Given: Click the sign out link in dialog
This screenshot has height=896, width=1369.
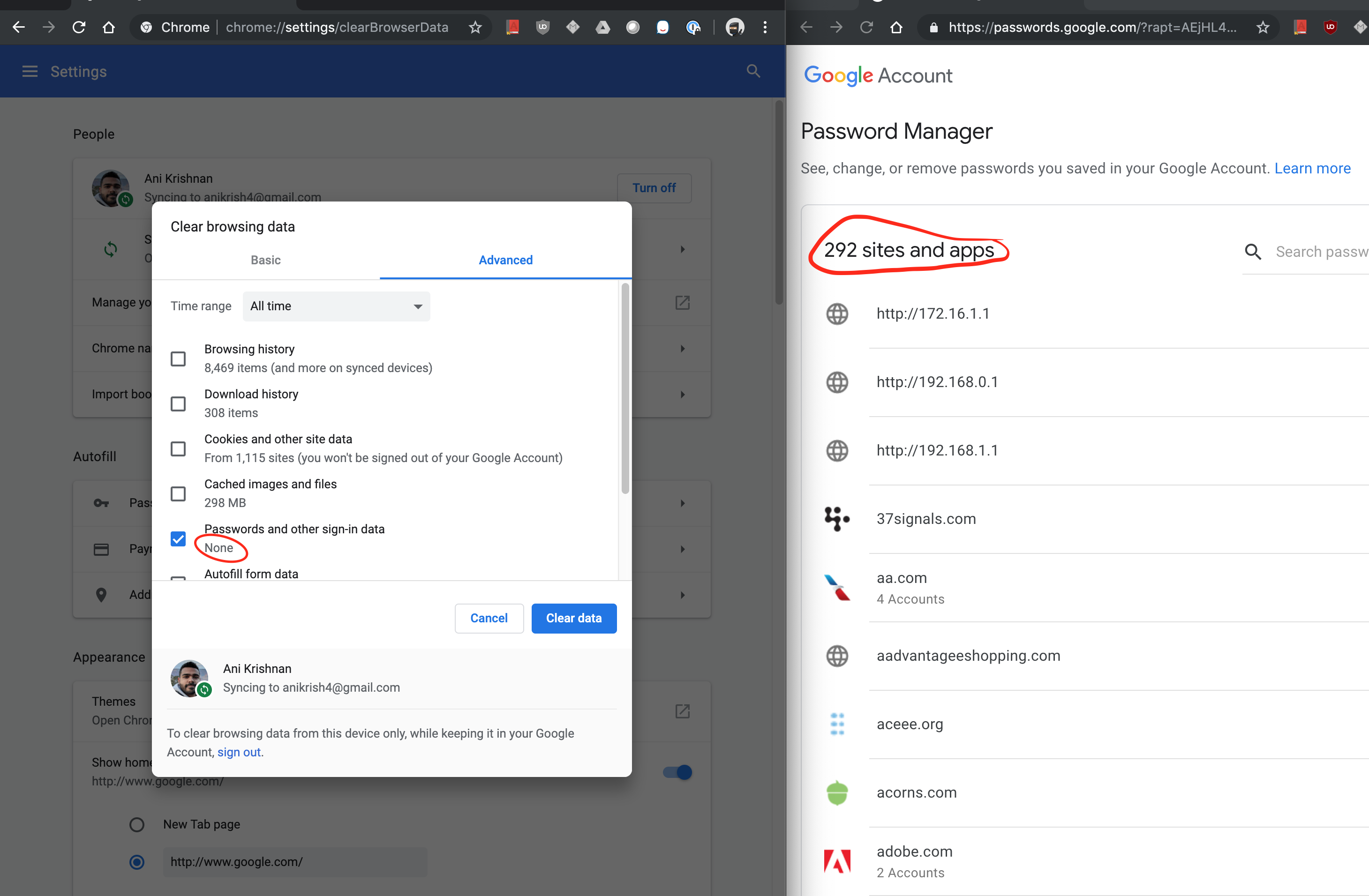Looking at the screenshot, I should click(240, 752).
